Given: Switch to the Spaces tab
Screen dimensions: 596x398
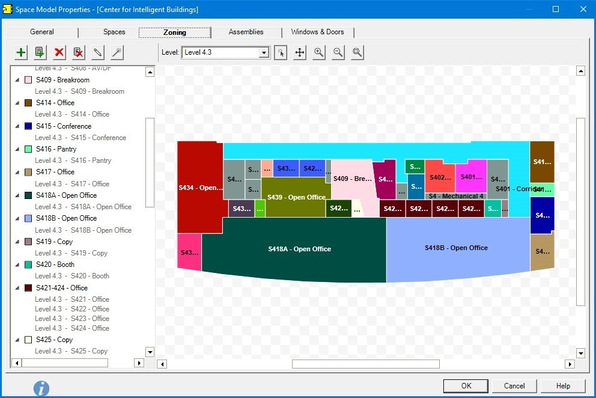Looking at the screenshot, I should (114, 32).
